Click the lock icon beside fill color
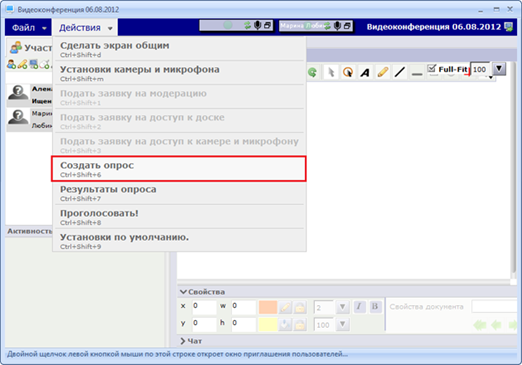The height and width of the screenshot is (365, 522). [x=300, y=324]
